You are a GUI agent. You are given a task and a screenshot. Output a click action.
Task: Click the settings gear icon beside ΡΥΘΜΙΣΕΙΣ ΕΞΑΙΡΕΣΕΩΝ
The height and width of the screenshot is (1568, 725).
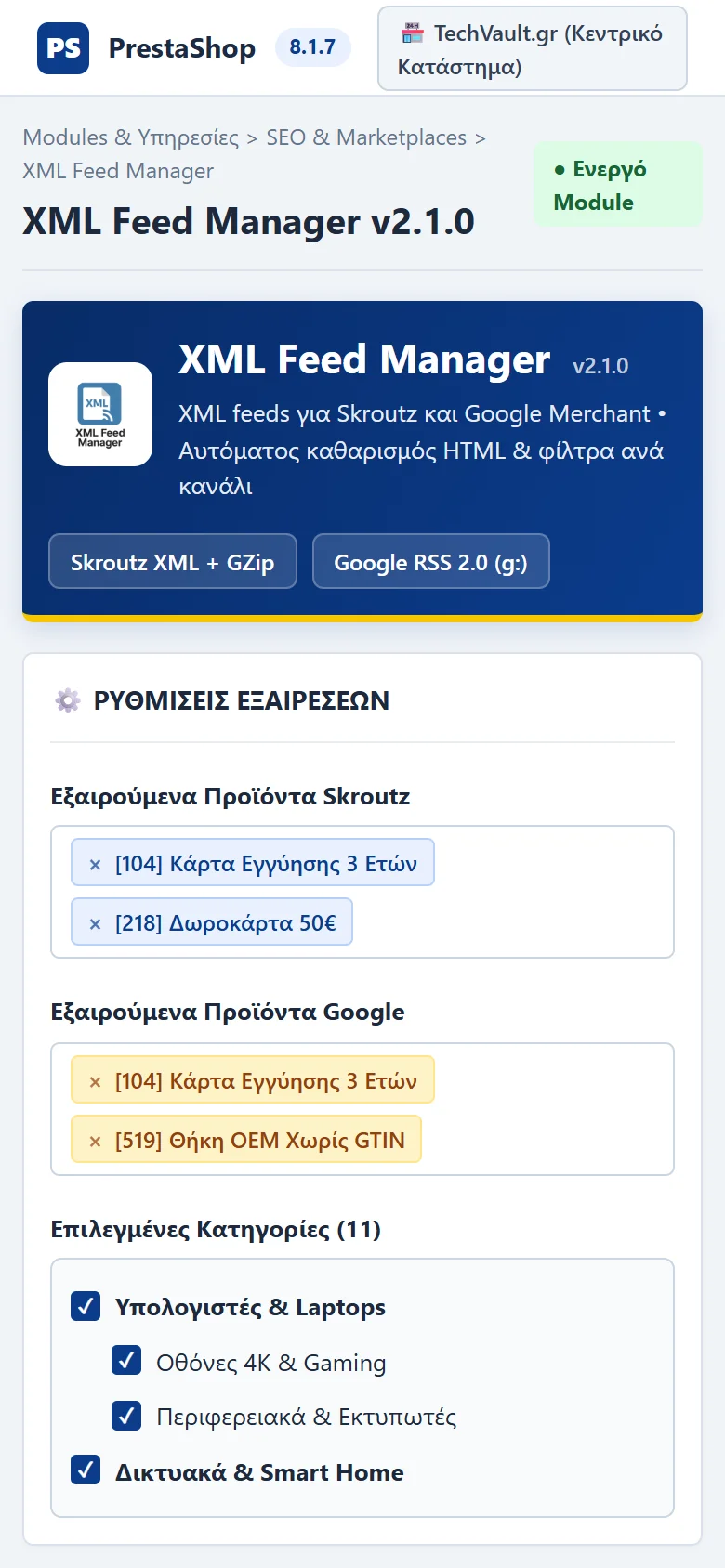point(68,700)
